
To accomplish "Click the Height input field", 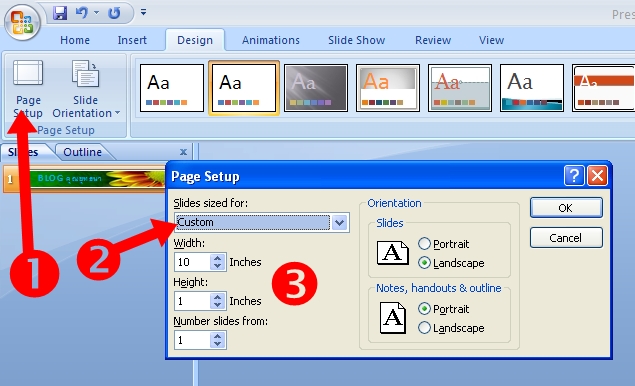I will click(x=192, y=301).
